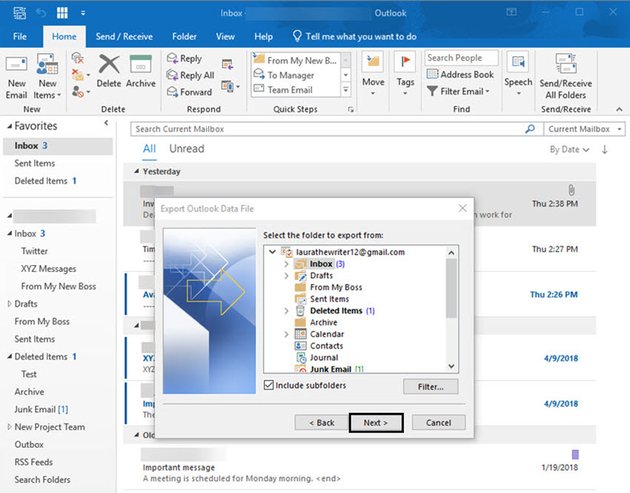The image size is (630, 493).
Task: Select Contacts in export tree
Action: click(x=326, y=346)
